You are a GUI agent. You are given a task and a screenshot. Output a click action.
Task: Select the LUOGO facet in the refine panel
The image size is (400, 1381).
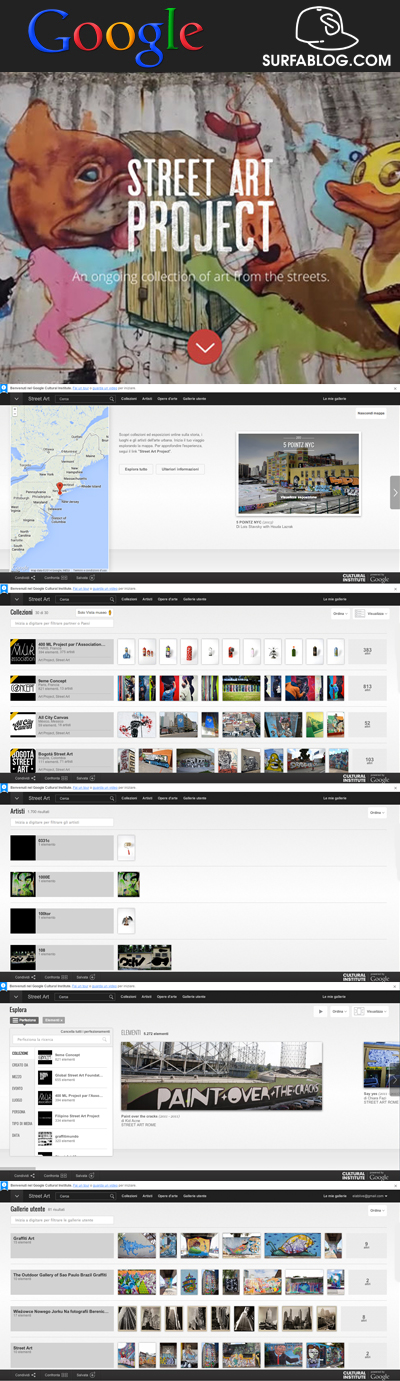point(18,1099)
